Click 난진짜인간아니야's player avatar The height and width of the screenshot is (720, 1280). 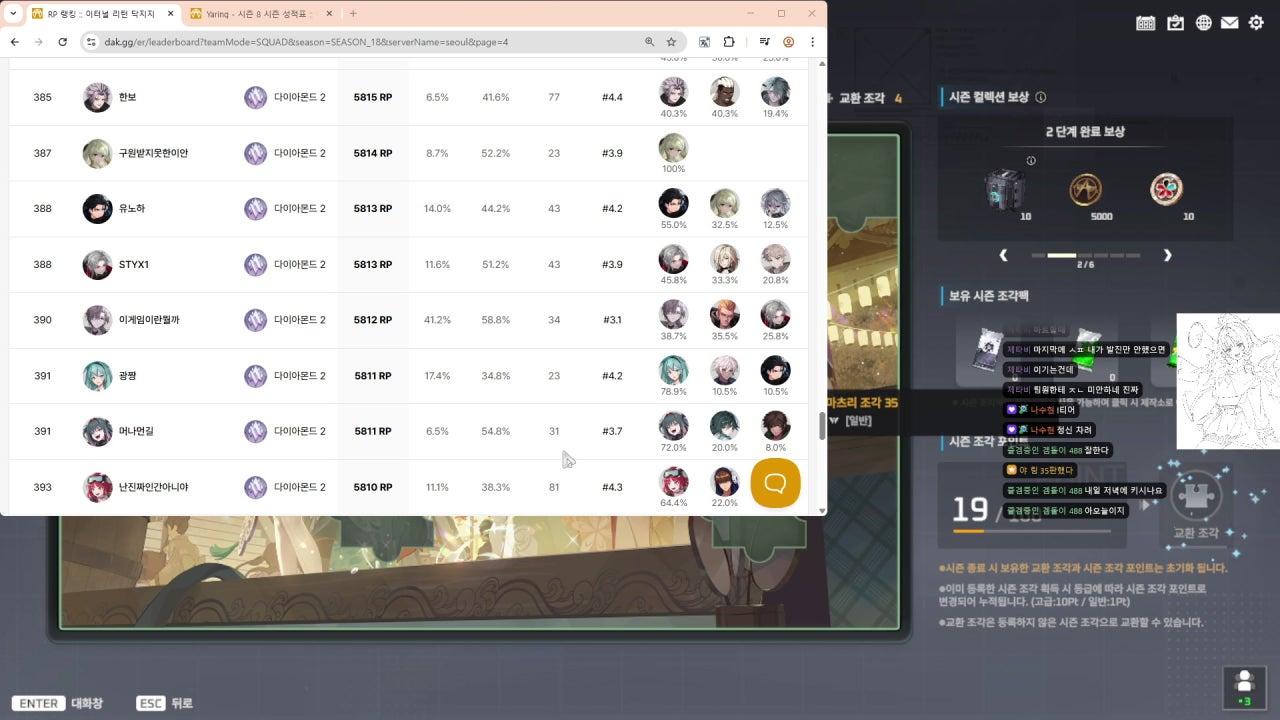pos(97,487)
